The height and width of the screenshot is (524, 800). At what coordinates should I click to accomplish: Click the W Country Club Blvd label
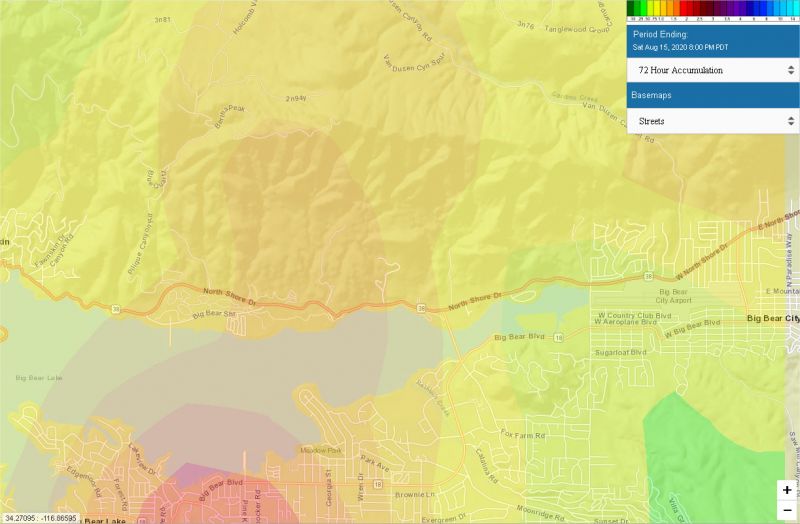[635, 316]
